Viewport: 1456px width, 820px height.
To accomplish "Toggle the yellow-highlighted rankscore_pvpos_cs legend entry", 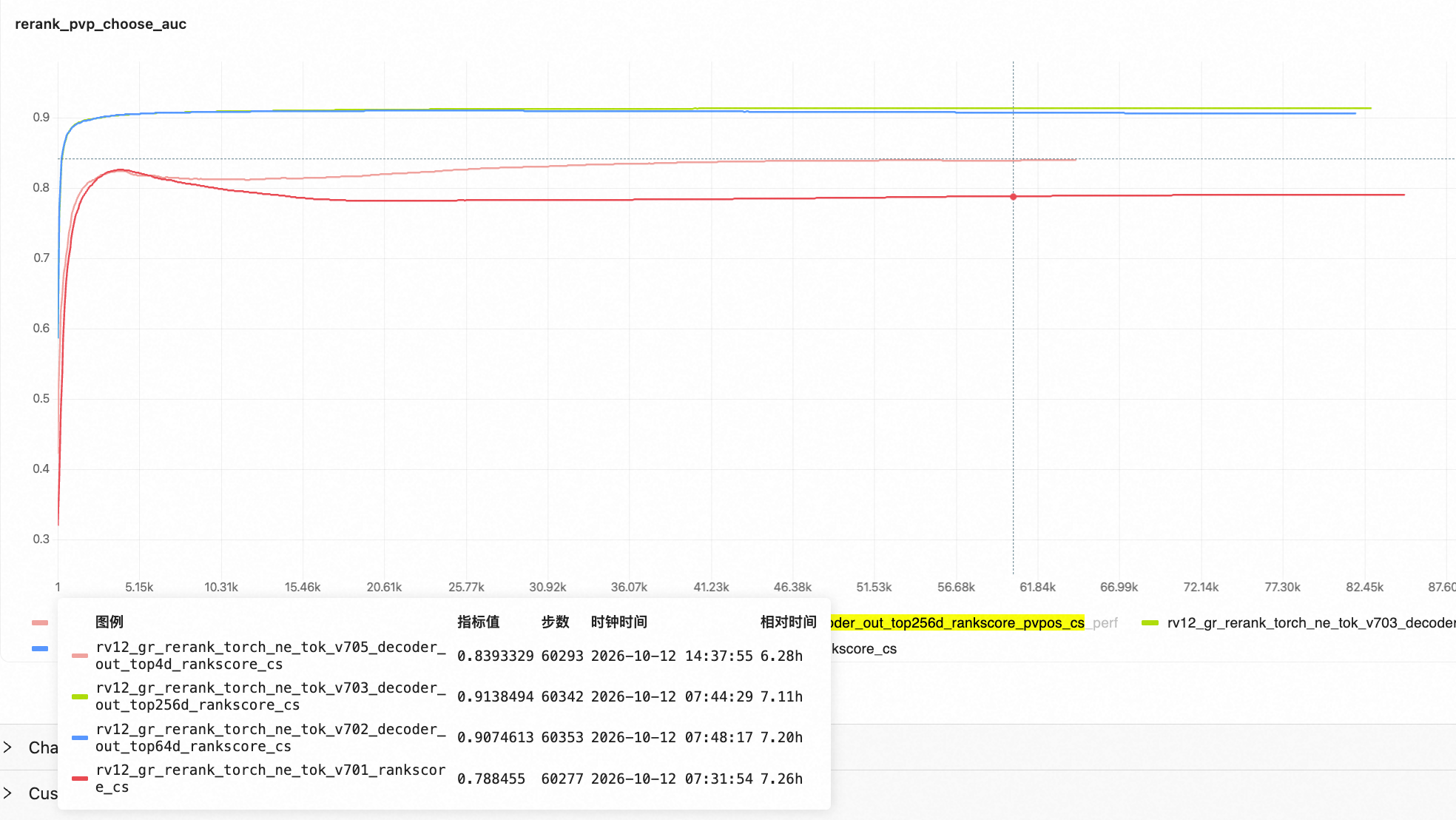I will [958, 622].
